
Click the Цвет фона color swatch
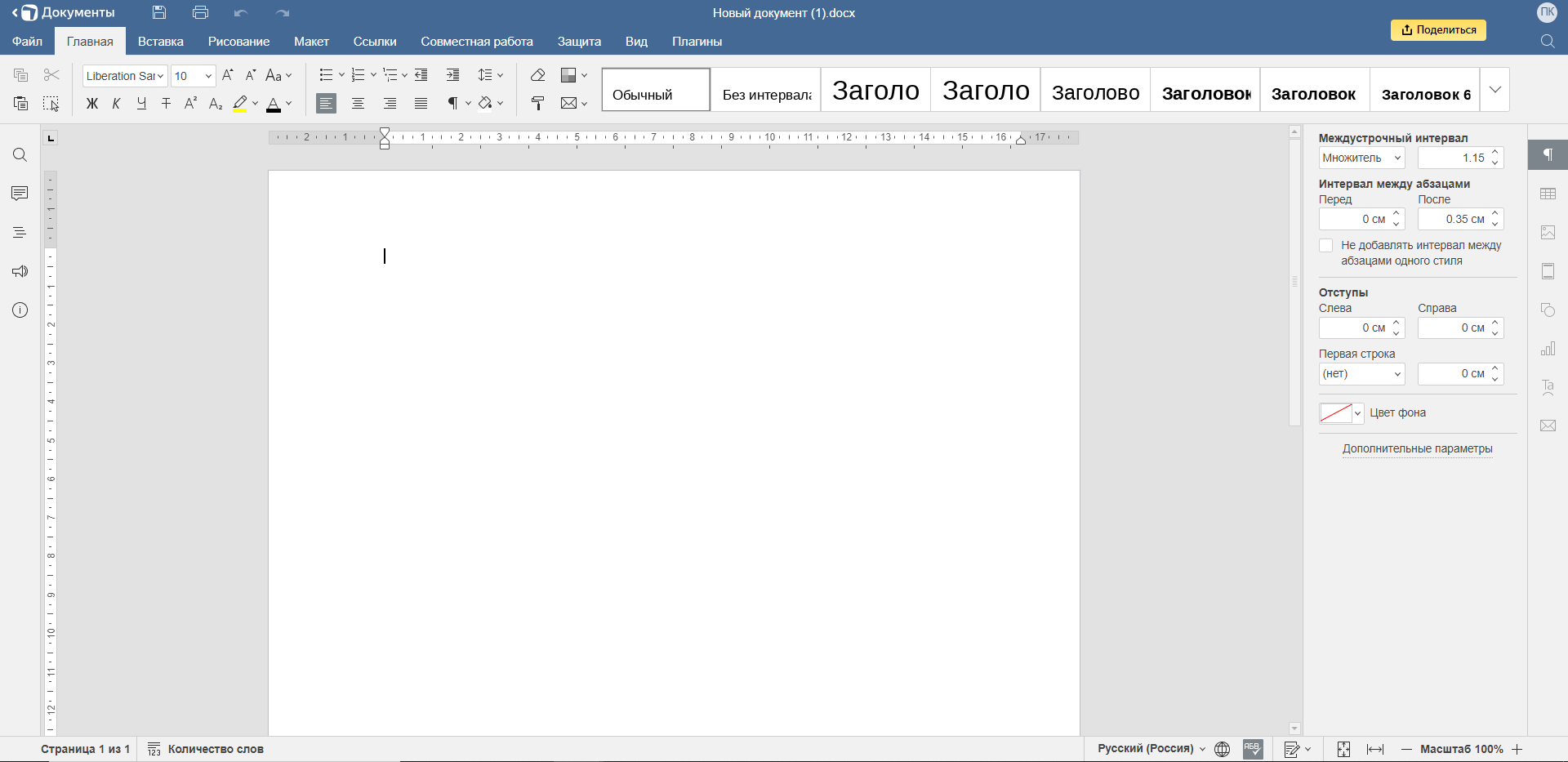pos(1336,413)
